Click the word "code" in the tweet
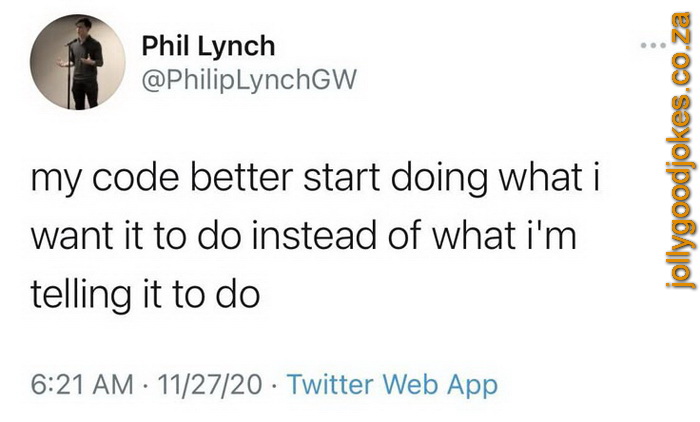This screenshot has width=700, height=422. coord(136,177)
